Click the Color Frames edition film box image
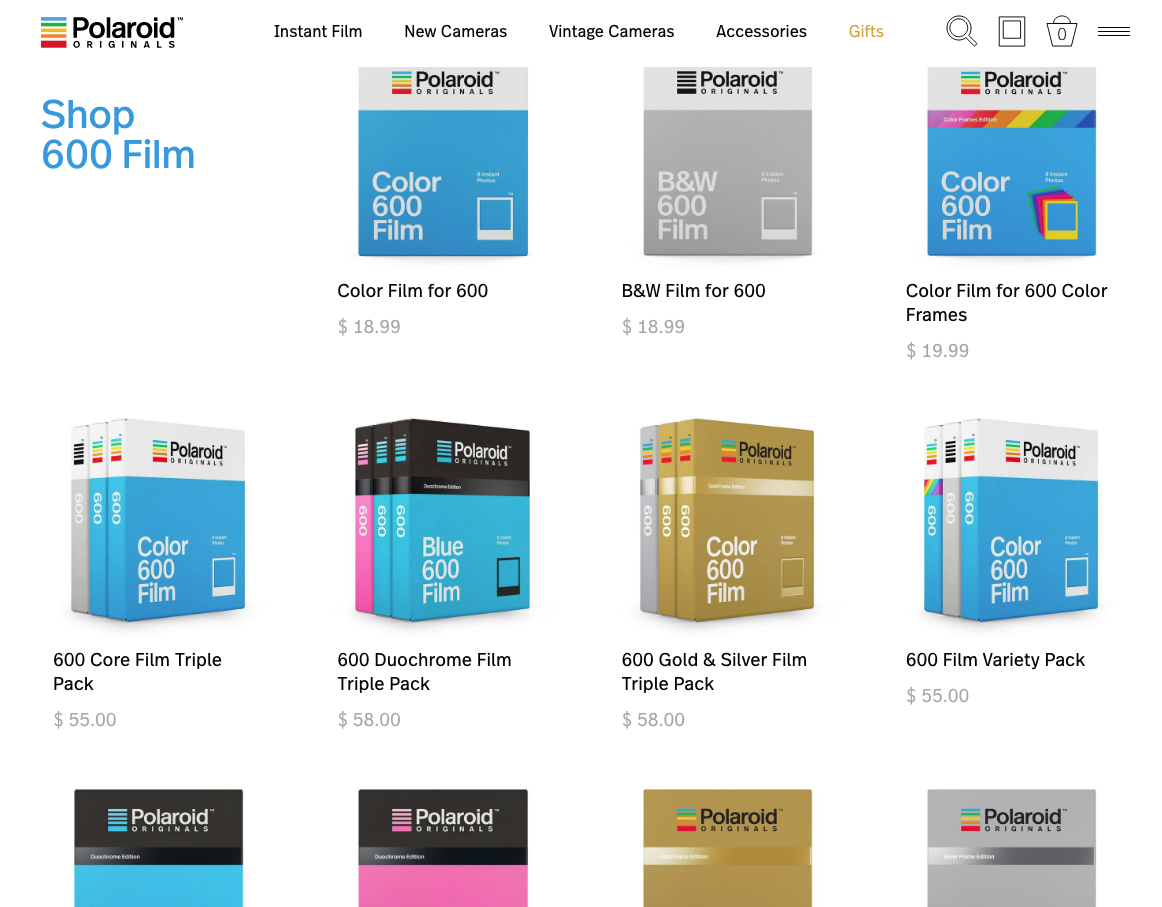The image size is (1162, 907). (x=1011, y=162)
